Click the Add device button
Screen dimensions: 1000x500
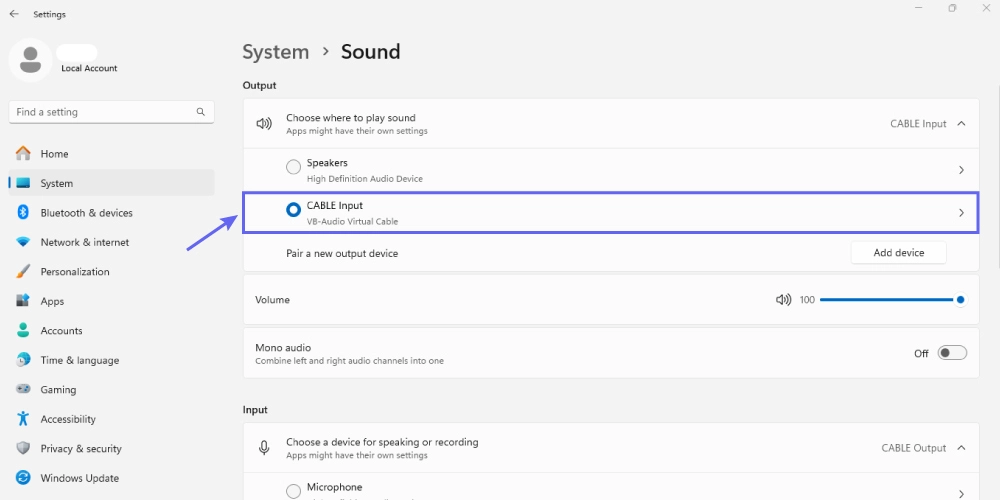pos(898,253)
